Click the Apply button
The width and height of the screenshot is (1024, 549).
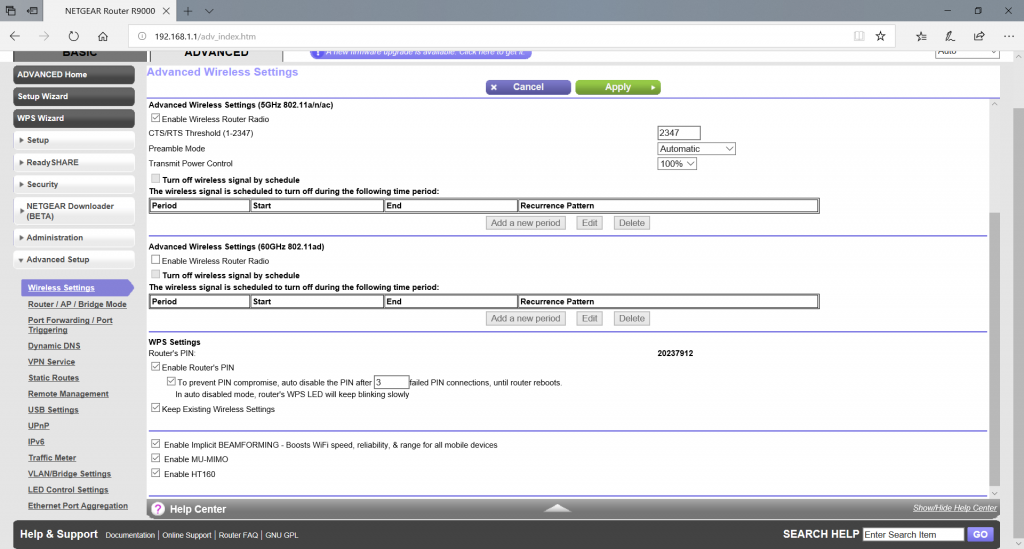618,87
